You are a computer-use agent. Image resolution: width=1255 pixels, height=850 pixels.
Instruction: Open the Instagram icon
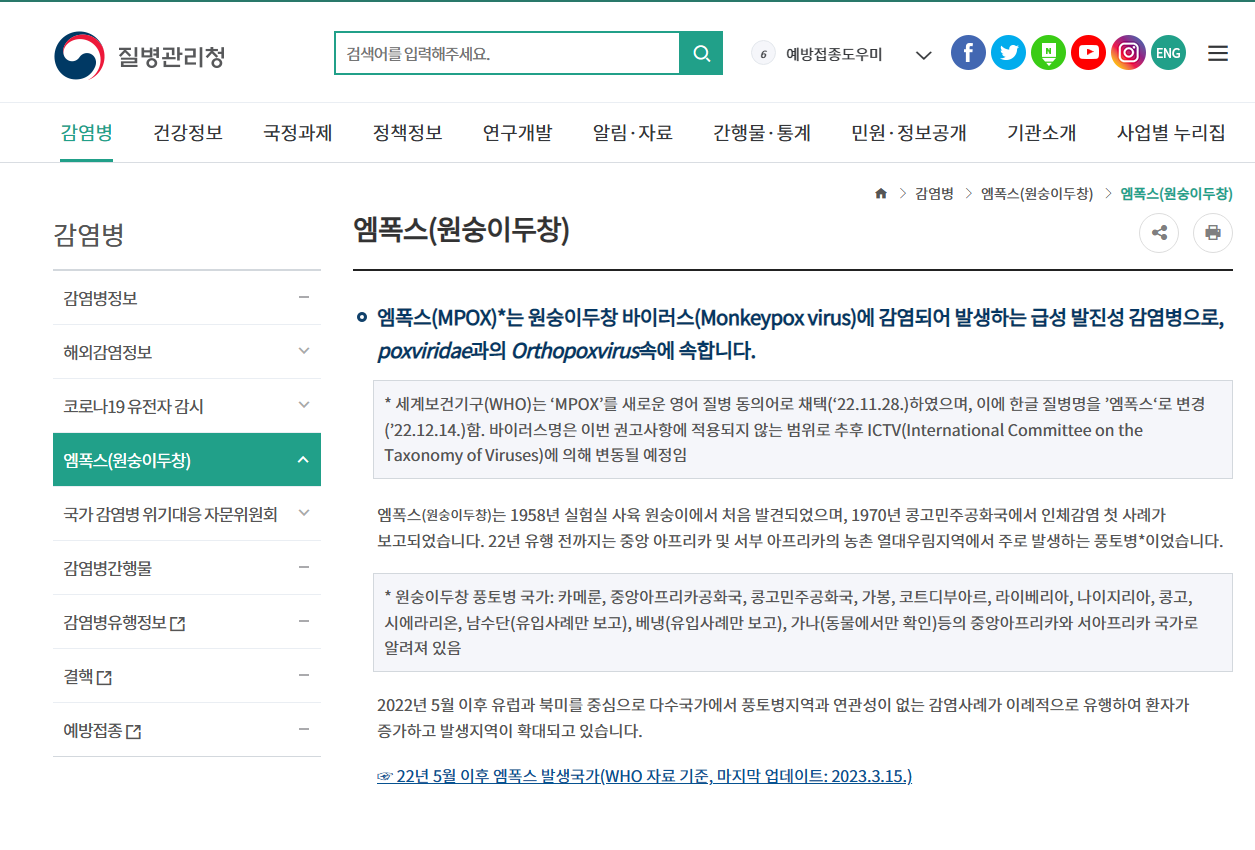click(x=1128, y=52)
